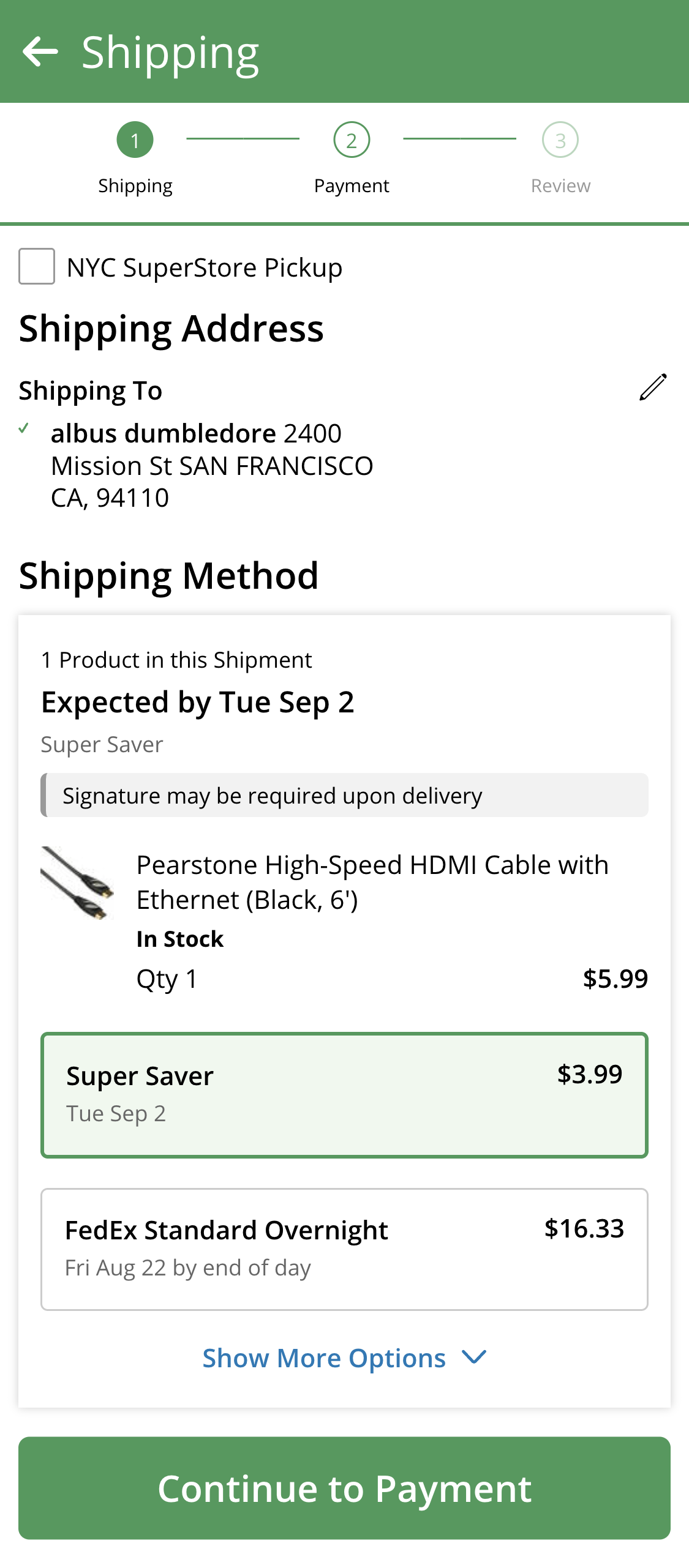The height and width of the screenshot is (1568, 689).
Task: Select the Shipping step tab
Action: click(x=135, y=159)
